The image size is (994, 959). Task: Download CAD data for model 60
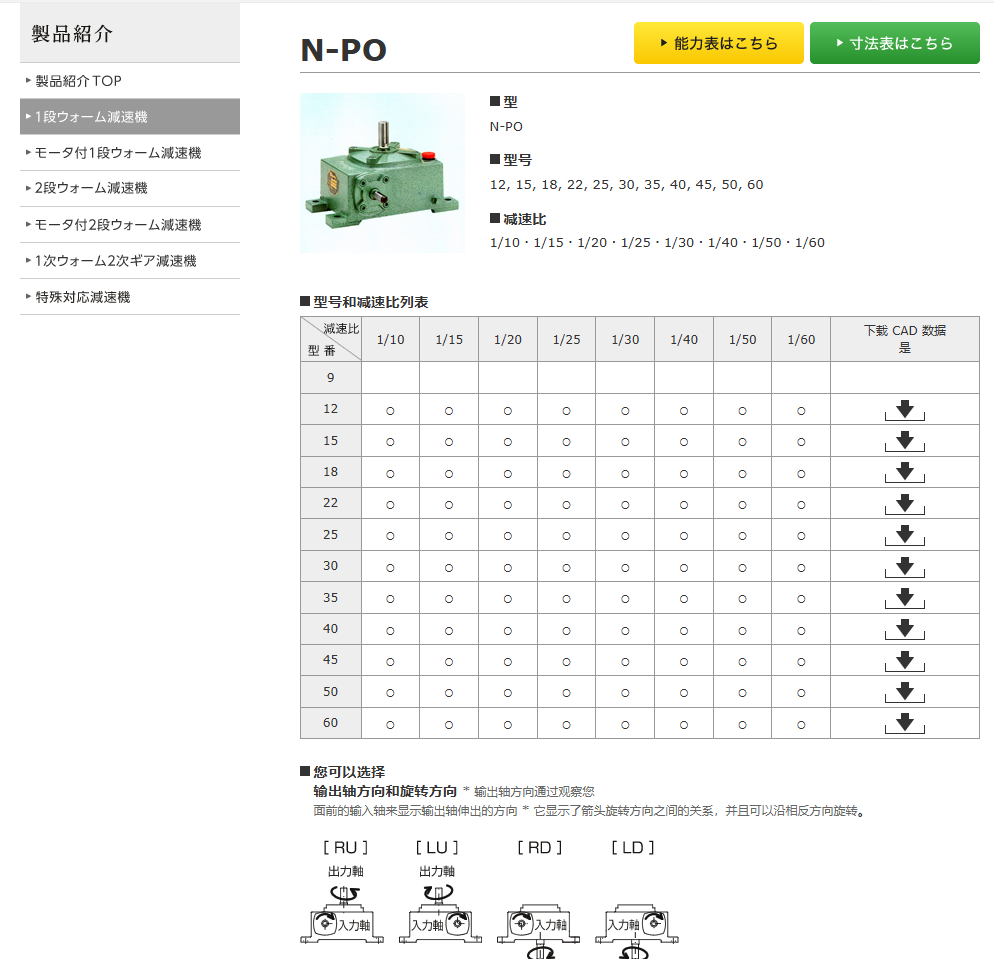coord(903,723)
